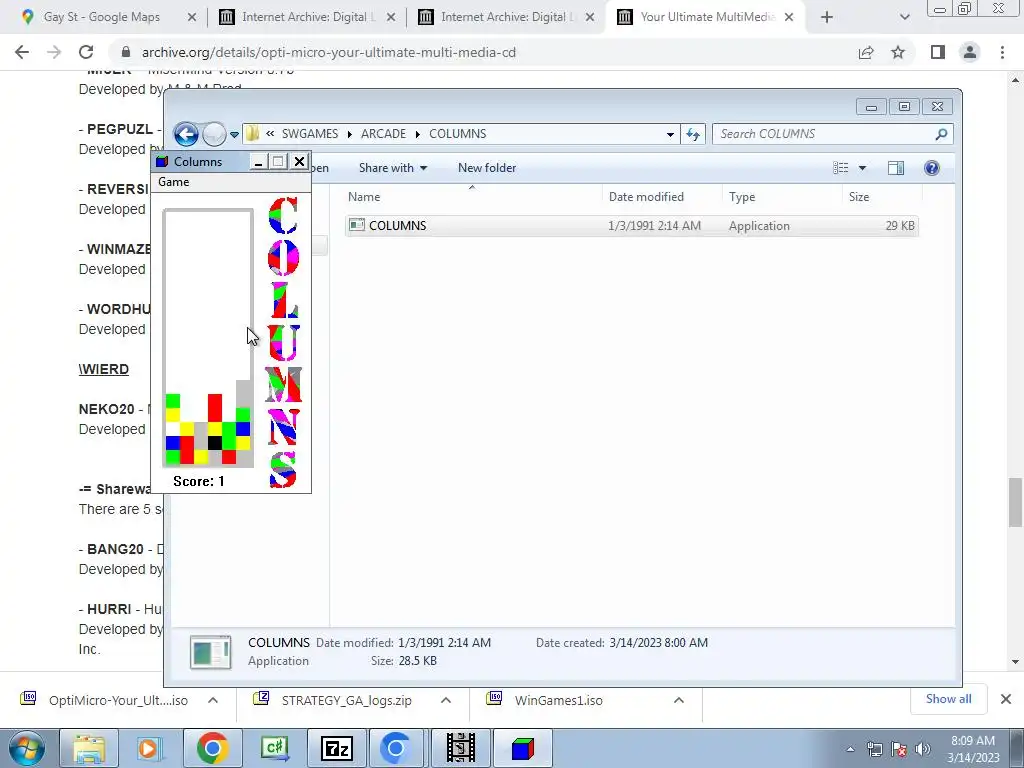This screenshot has width=1024, height=768.
Task: Sort files by Name column header
Action: click(x=472, y=197)
